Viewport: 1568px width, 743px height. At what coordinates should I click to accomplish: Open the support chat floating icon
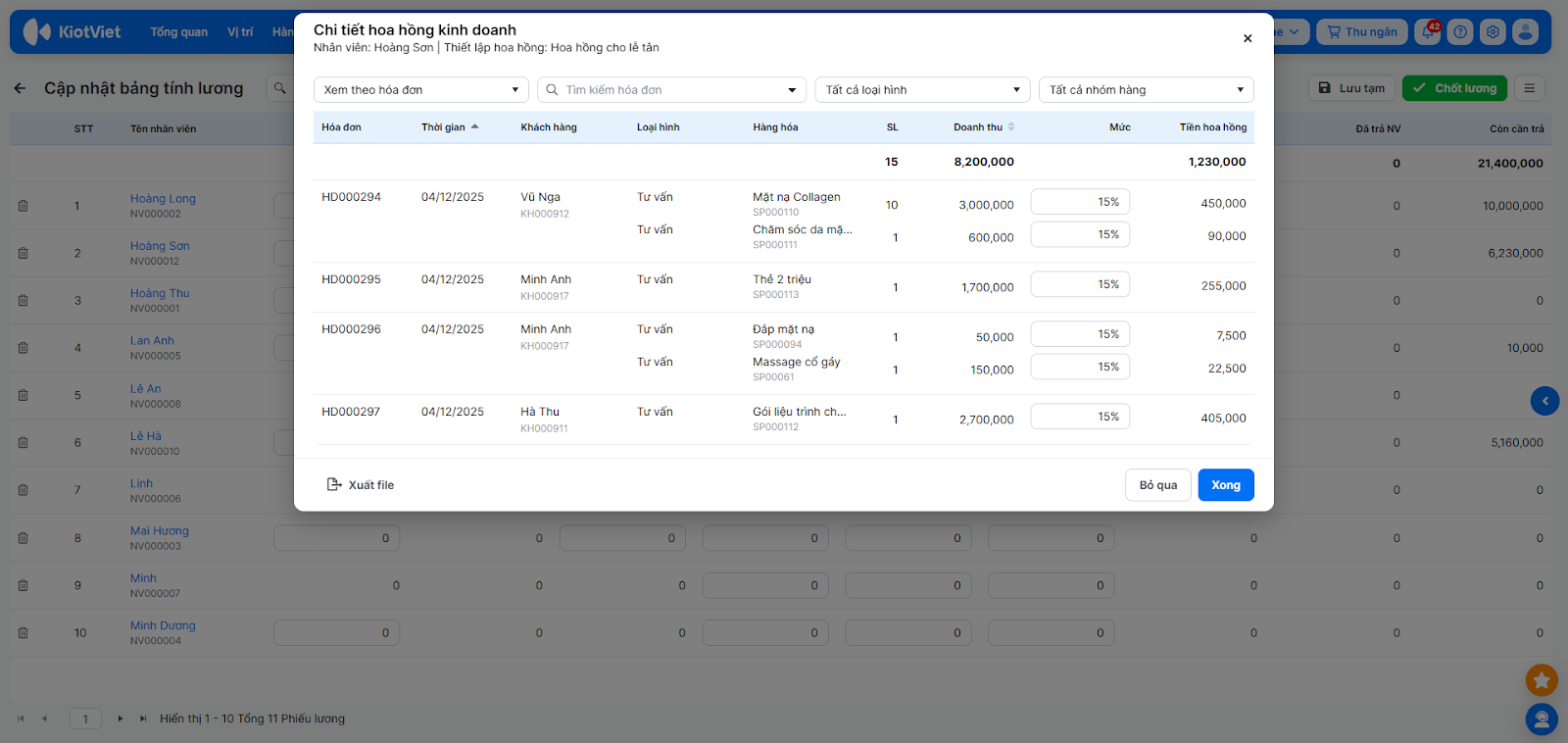click(1542, 720)
